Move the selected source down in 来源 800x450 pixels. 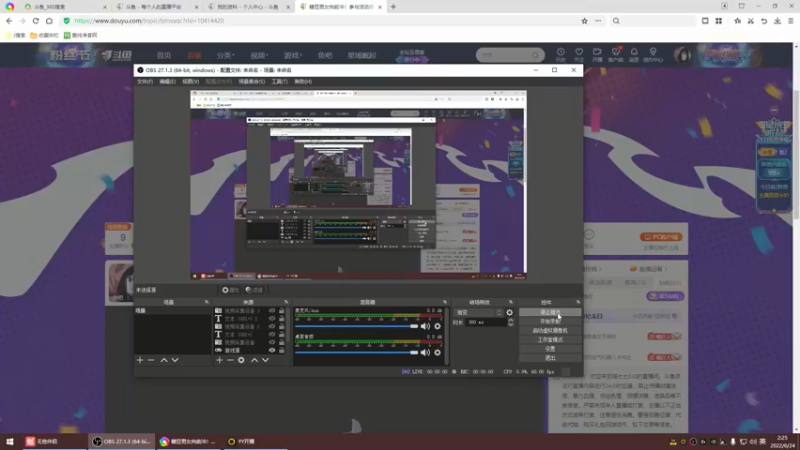pyautogui.click(x=265, y=360)
